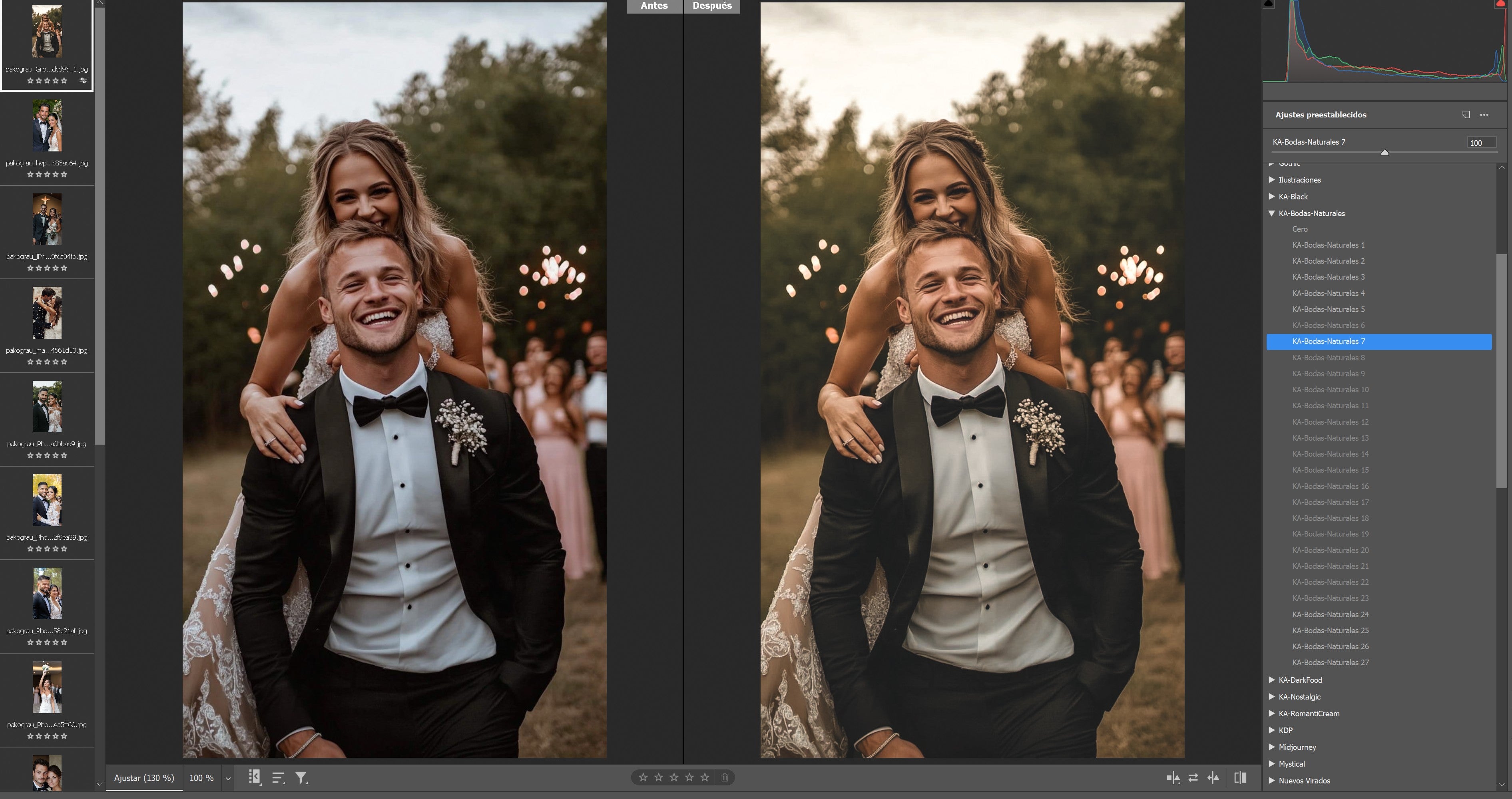Click the filter funnel icon
The height and width of the screenshot is (799, 1512).
point(301,778)
